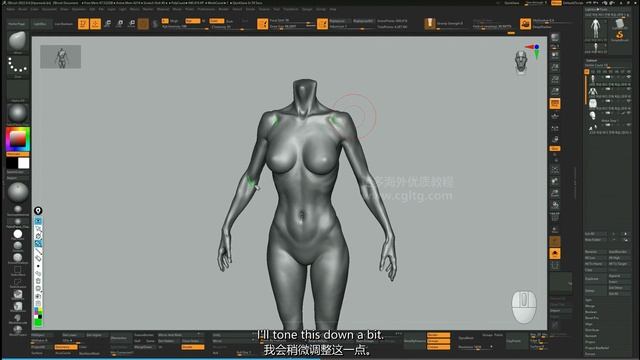Image resolution: width=640 pixels, height=360 pixels.
Task: Activate the Scale transform icon in top shelf
Action: (120, 24)
